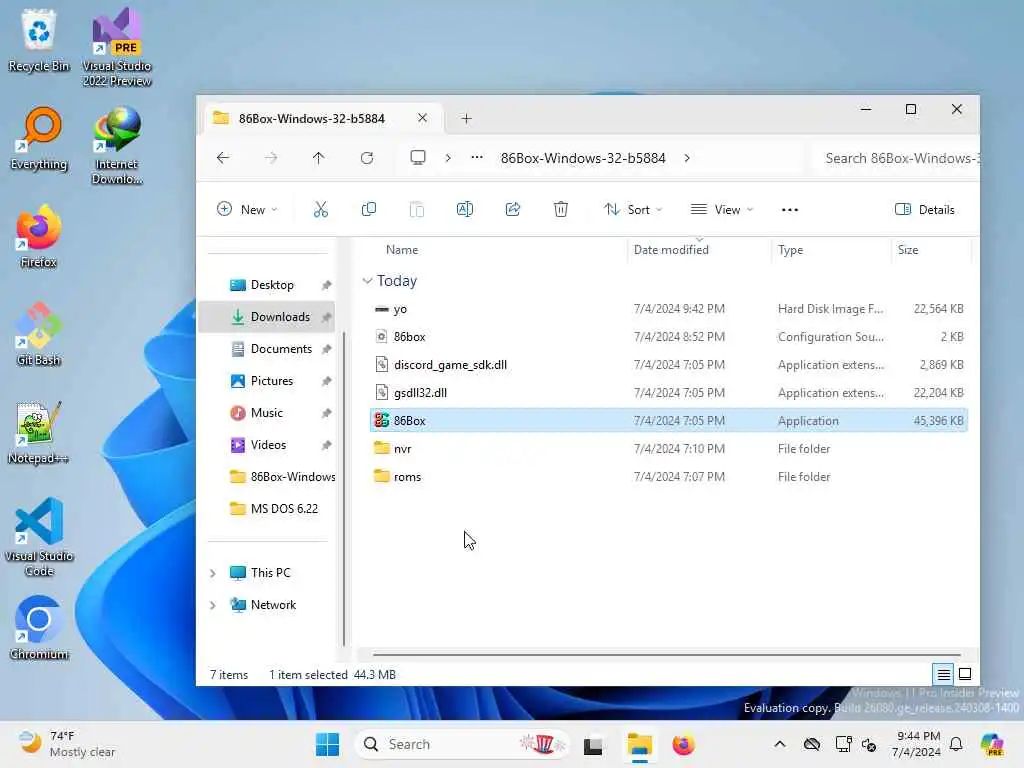Open the weather widget in taskbar
Viewport: 1024px width, 768px height.
click(x=66, y=744)
